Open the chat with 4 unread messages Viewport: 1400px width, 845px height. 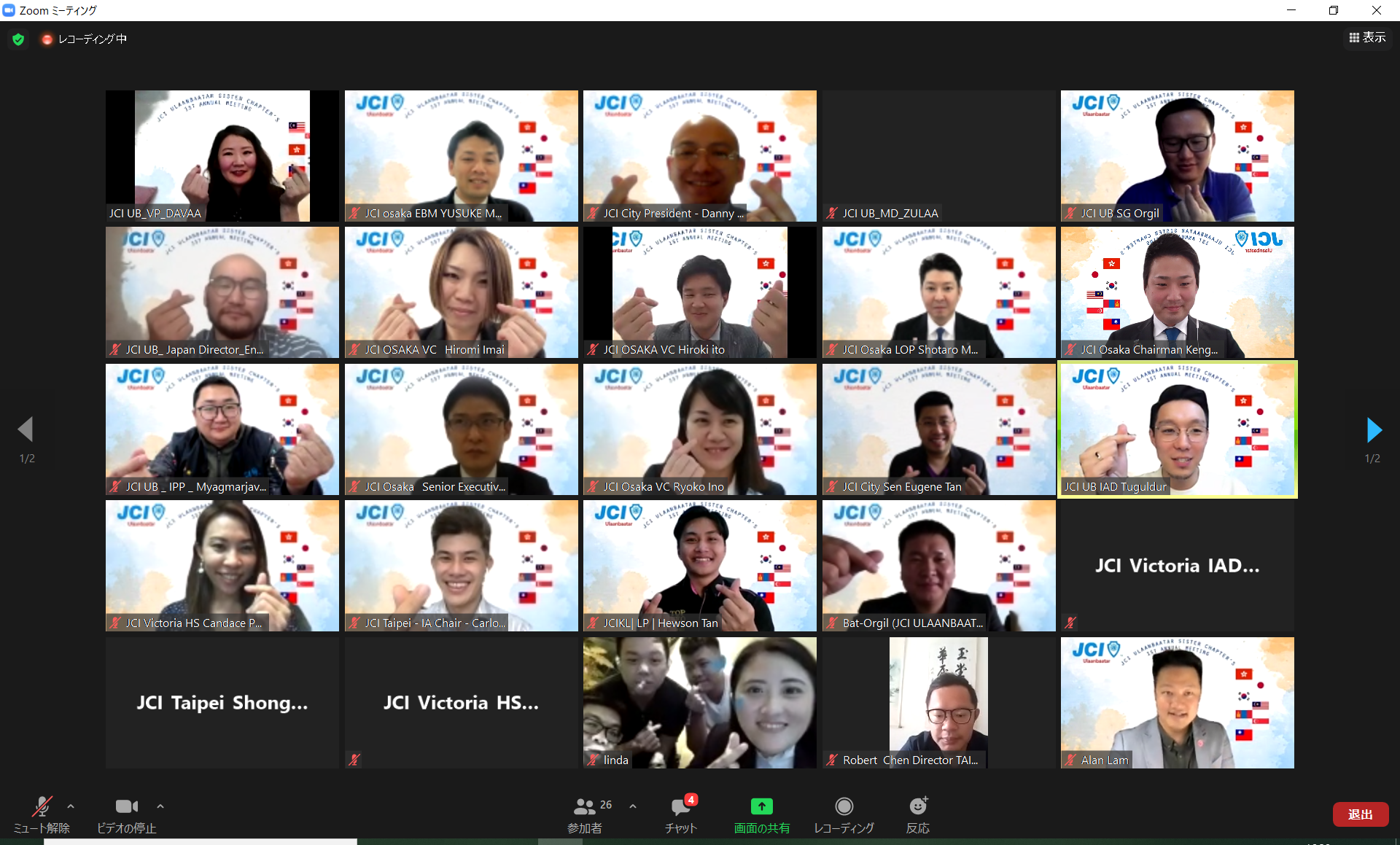tap(681, 806)
